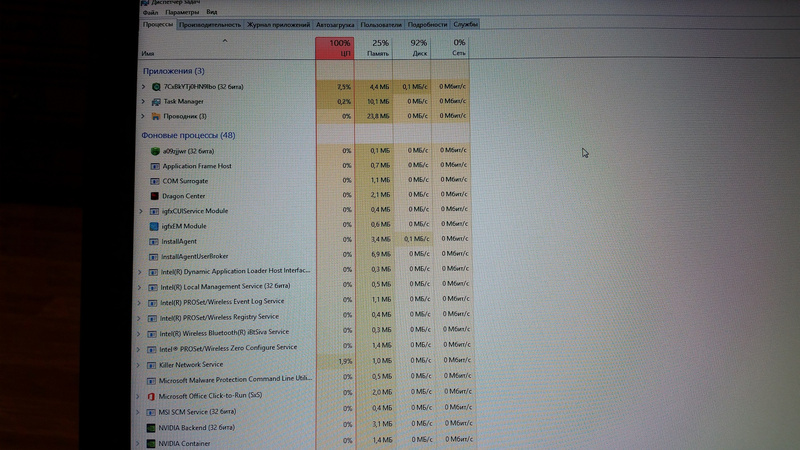800x450 pixels.
Task: Open the Вид menu
Action: tap(212, 12)
